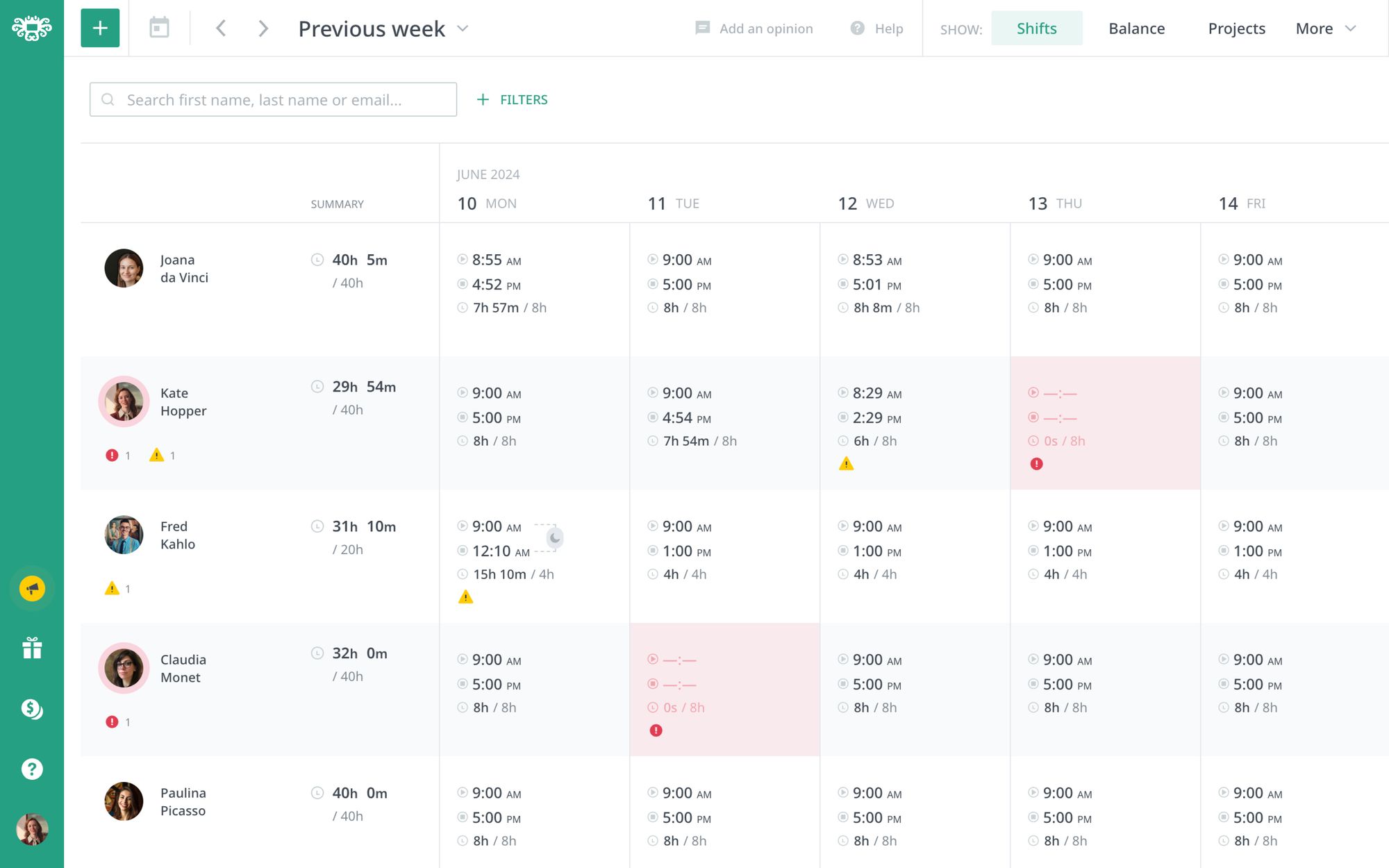Viewport: 1389px width, 868px height.
Task: Open the Projects tab
Action: 1236,28
